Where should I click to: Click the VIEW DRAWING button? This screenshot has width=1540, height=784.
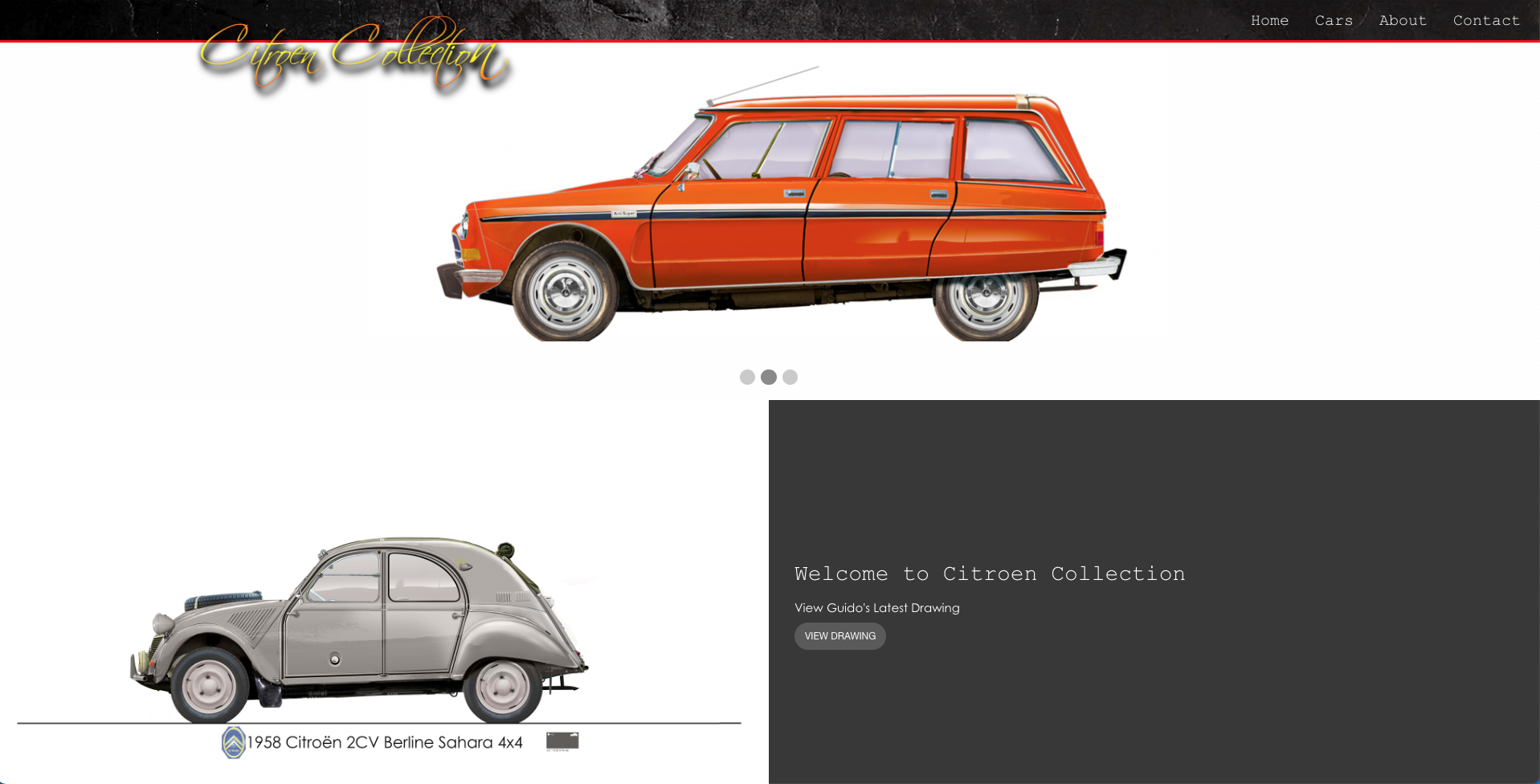click(x=839, y=636)
